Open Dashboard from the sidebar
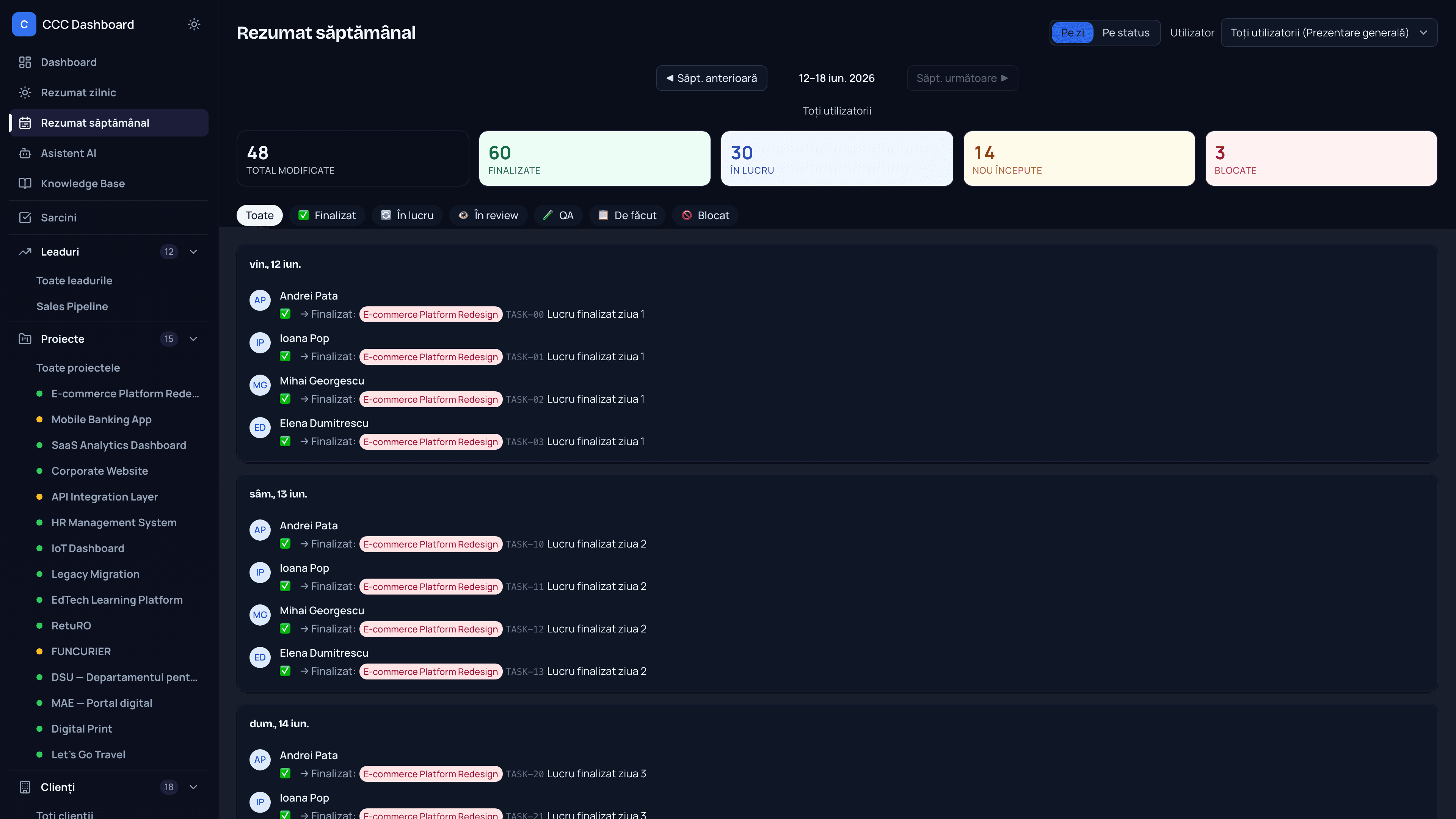This screenshot has height=819, width=1456. 109,62
